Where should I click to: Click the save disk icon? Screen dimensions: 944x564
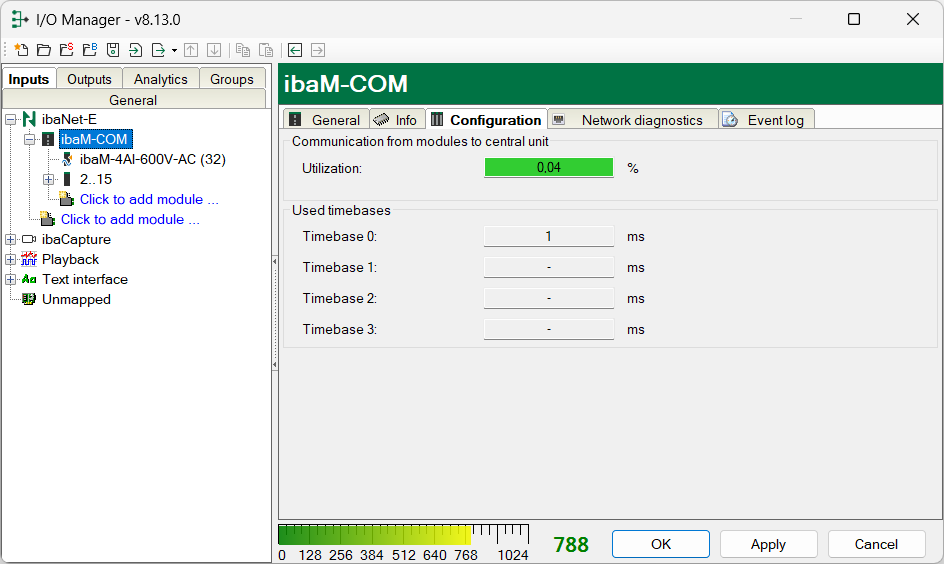click(113, 50)
